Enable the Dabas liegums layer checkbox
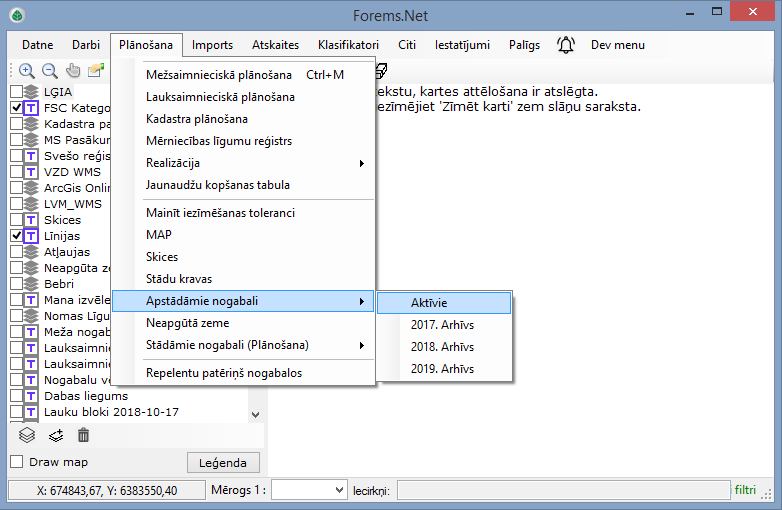782x510 pixels. click(x=16, y=396)
